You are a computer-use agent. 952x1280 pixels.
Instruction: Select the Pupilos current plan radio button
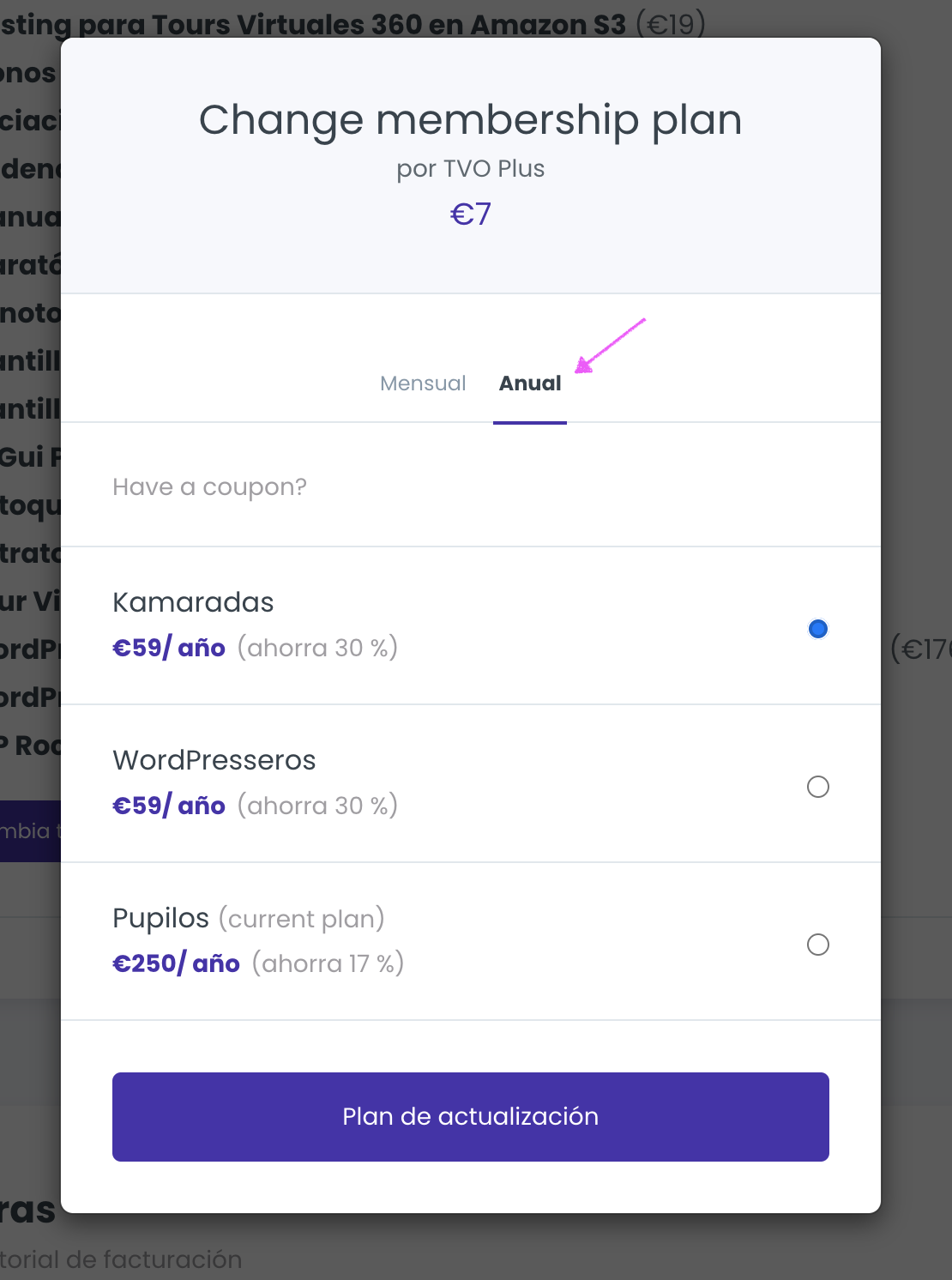pyautogui.click(x=818, y=945)
